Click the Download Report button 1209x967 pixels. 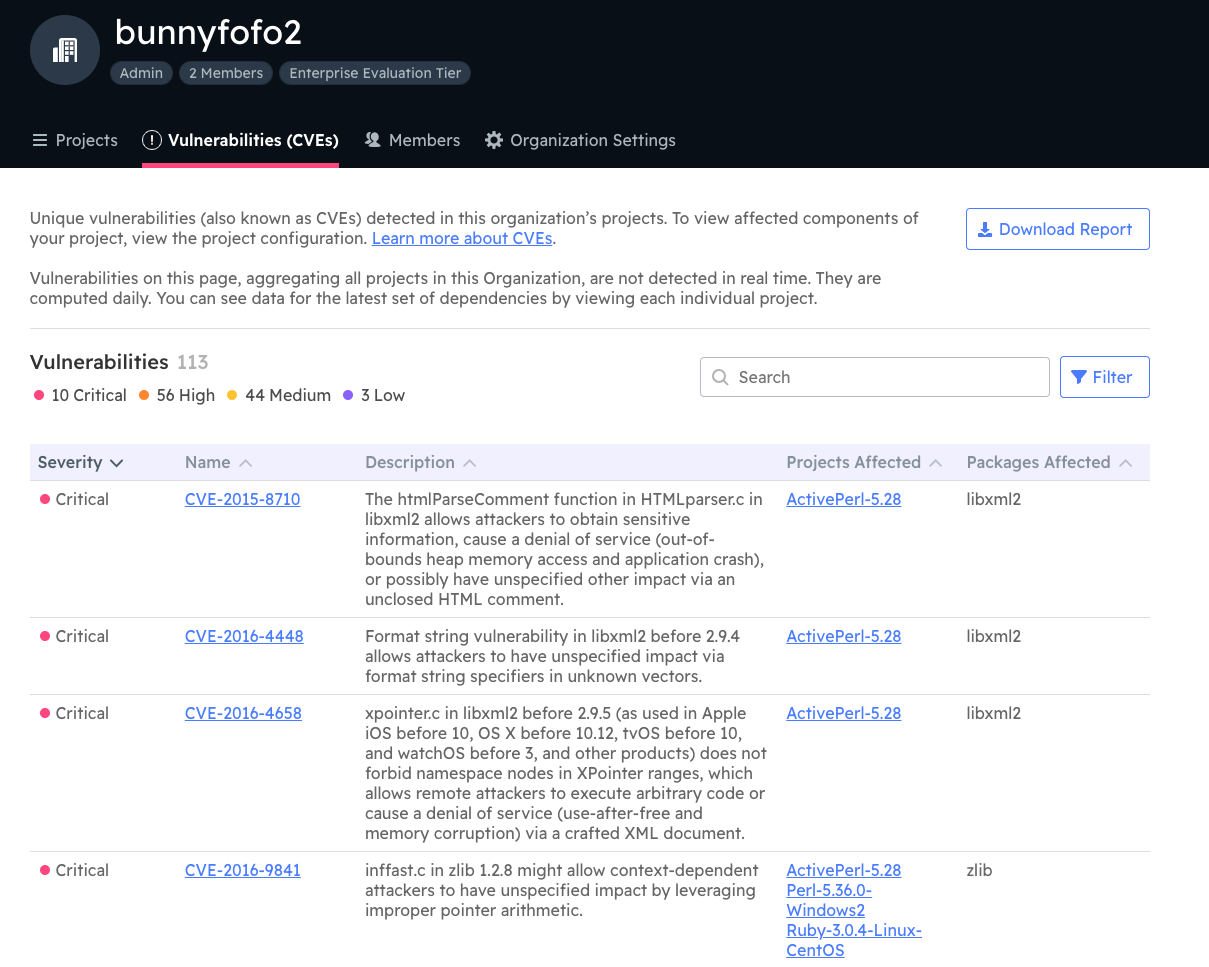pos(1058,229)
